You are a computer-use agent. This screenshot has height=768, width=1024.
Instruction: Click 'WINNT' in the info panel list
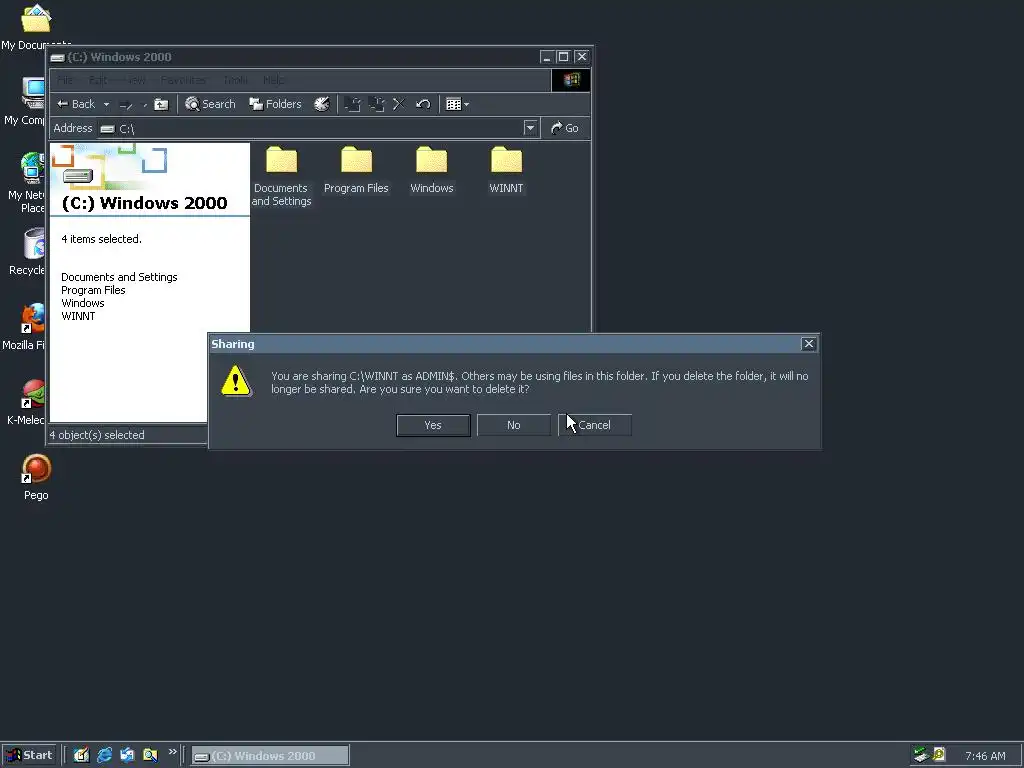pyautogui.click(x=78, y=316)
